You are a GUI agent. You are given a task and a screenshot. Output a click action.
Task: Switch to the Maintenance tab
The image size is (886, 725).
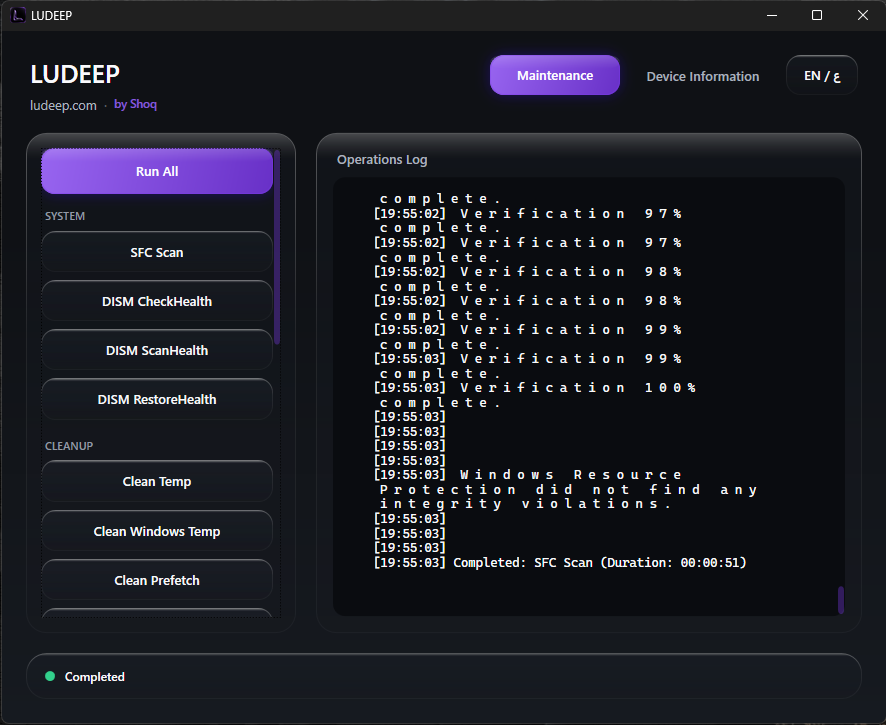click(x=554, y=75)
